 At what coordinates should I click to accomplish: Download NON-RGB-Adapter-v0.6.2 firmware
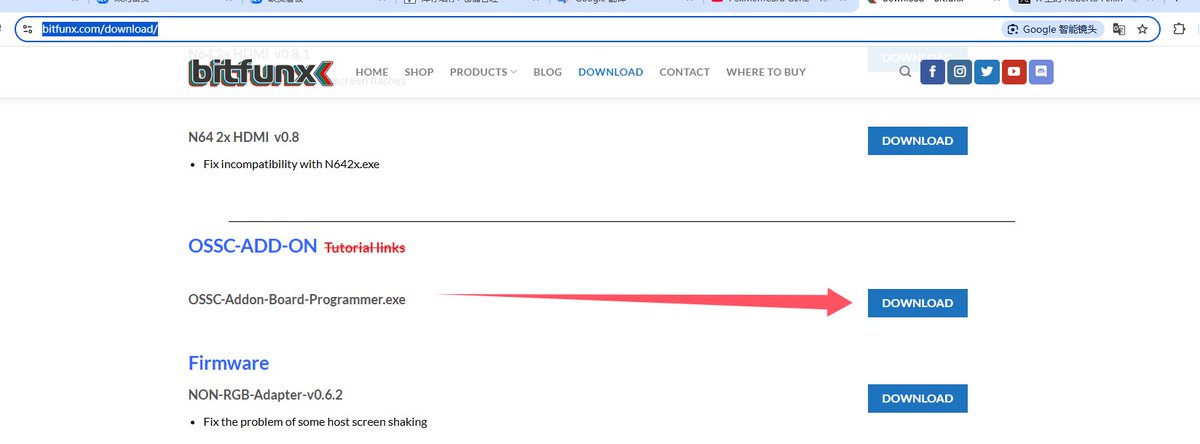pyautogui.click(x=918, y=398)
